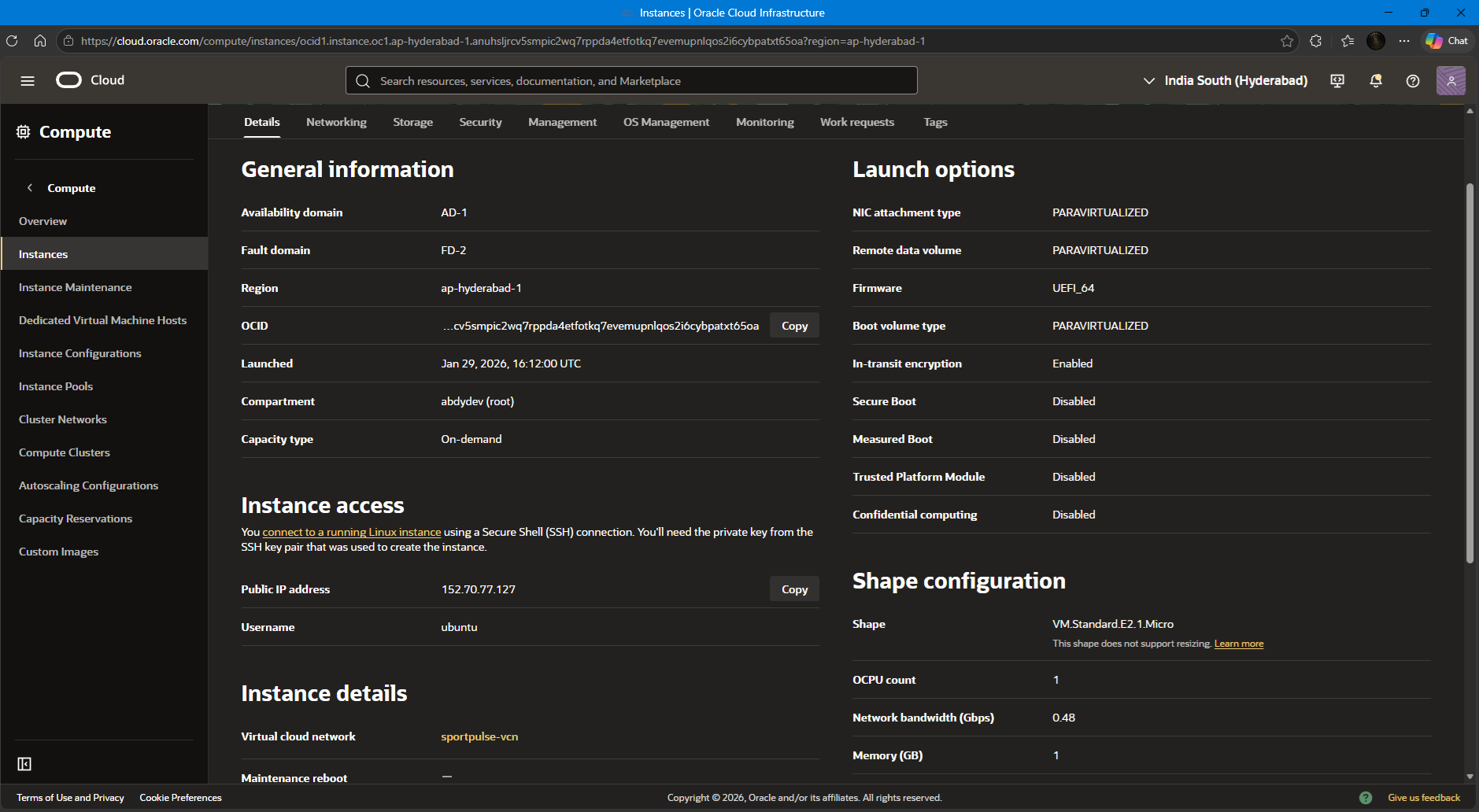
Task: Open the notifications bell
Action: 1375,81
